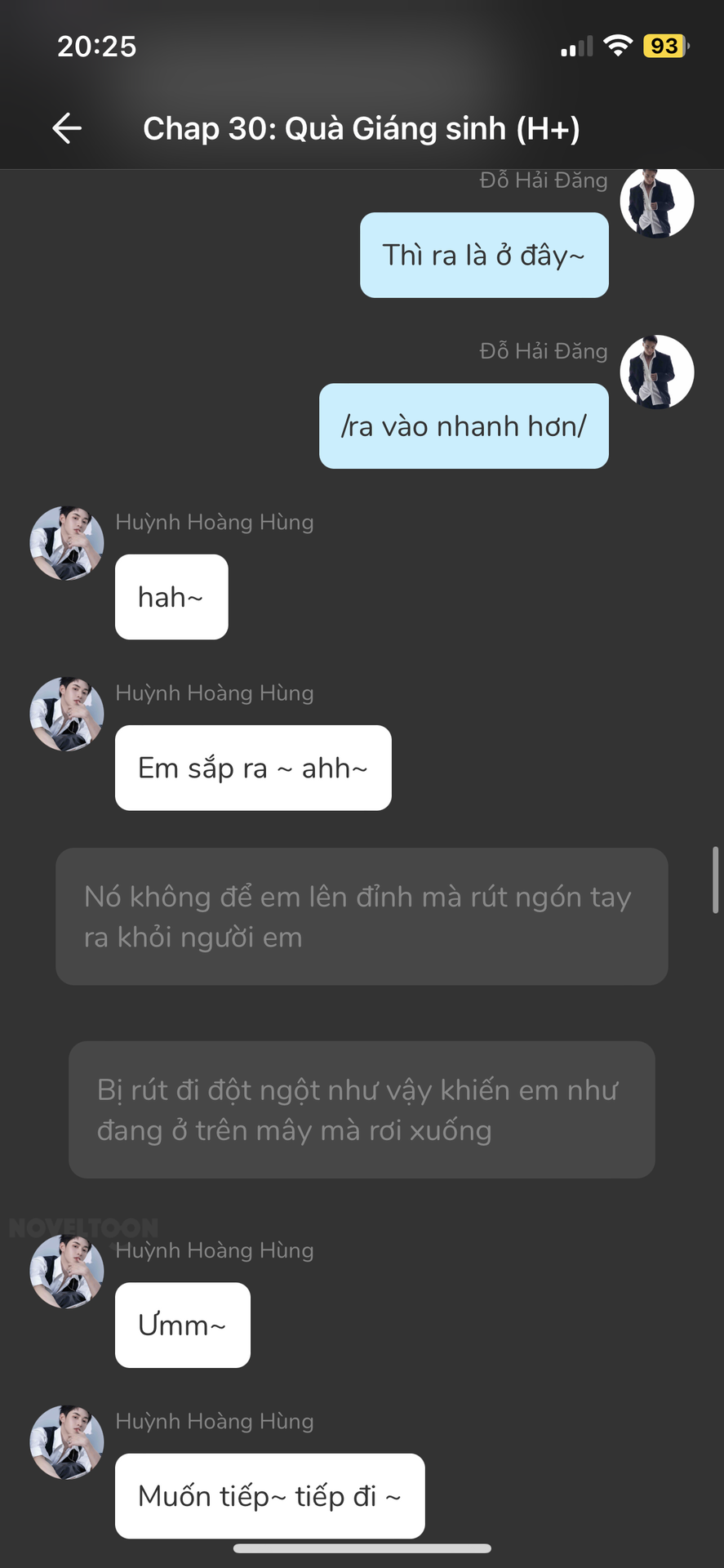Click the scrollbar thumb on right edge
This screenshot has height=1568, width=724.
(715, 880)
